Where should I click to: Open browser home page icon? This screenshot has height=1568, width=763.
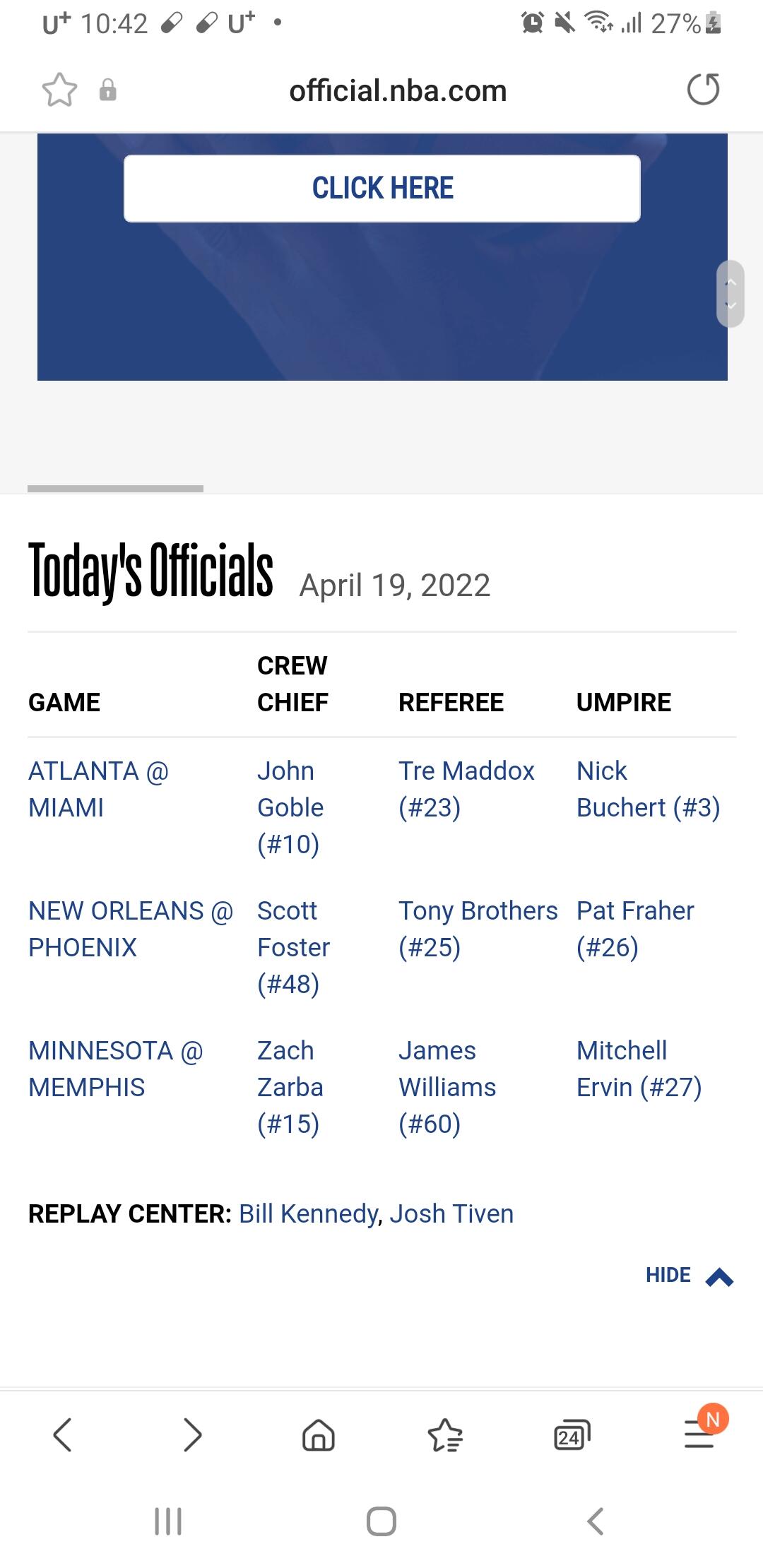click(318, 1435)
